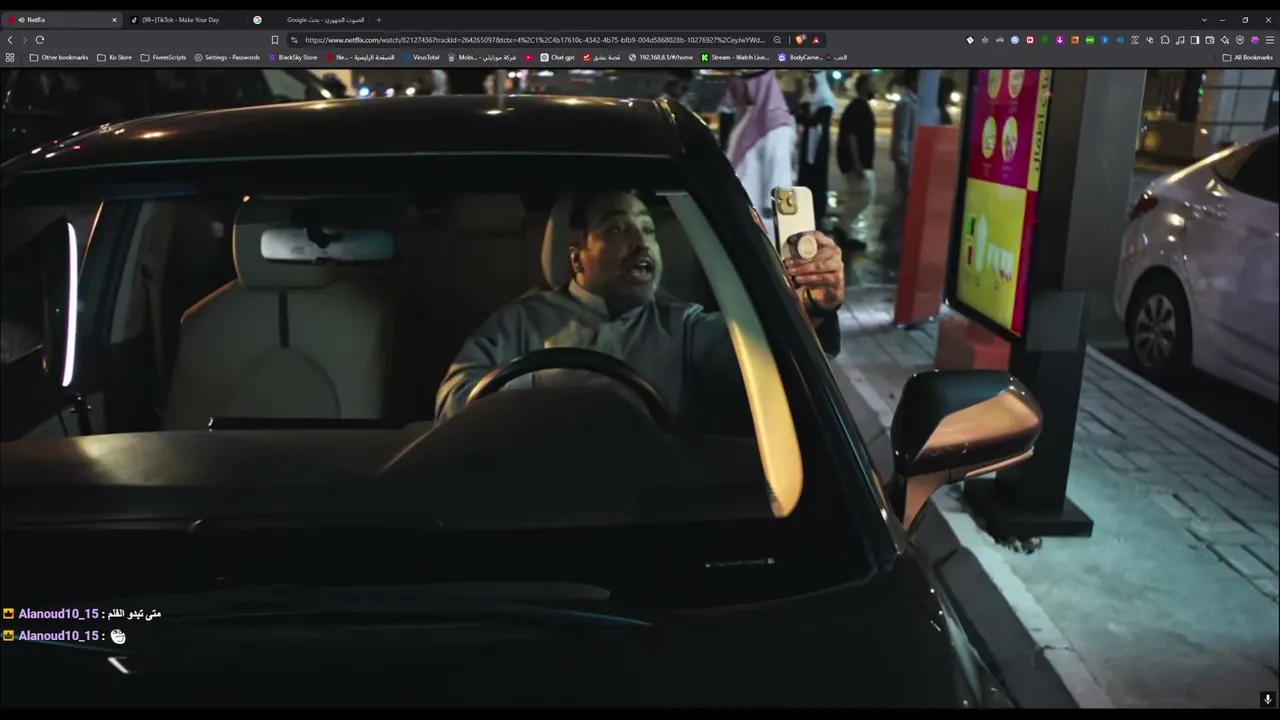Open the Other bookmarks folder
The width and height of the screenshot is (1280, 720).
coord(59,58)
